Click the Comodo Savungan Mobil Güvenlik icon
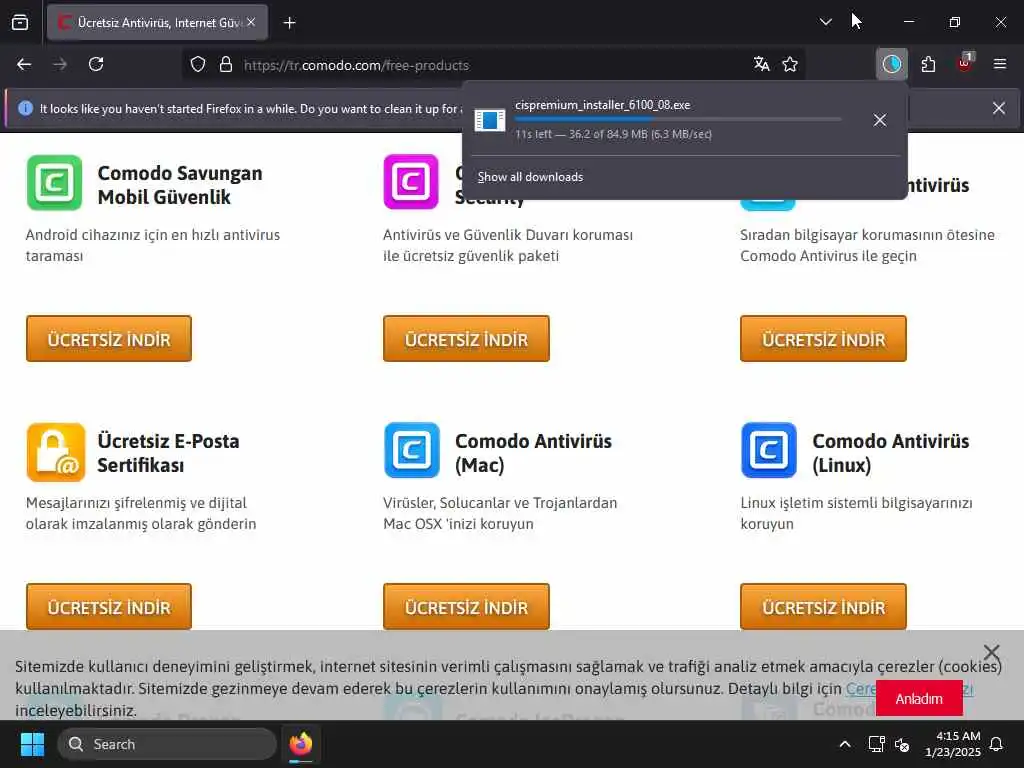Image resolution: width=1024 pixels, height=768 pixels. tap(55, 183)
